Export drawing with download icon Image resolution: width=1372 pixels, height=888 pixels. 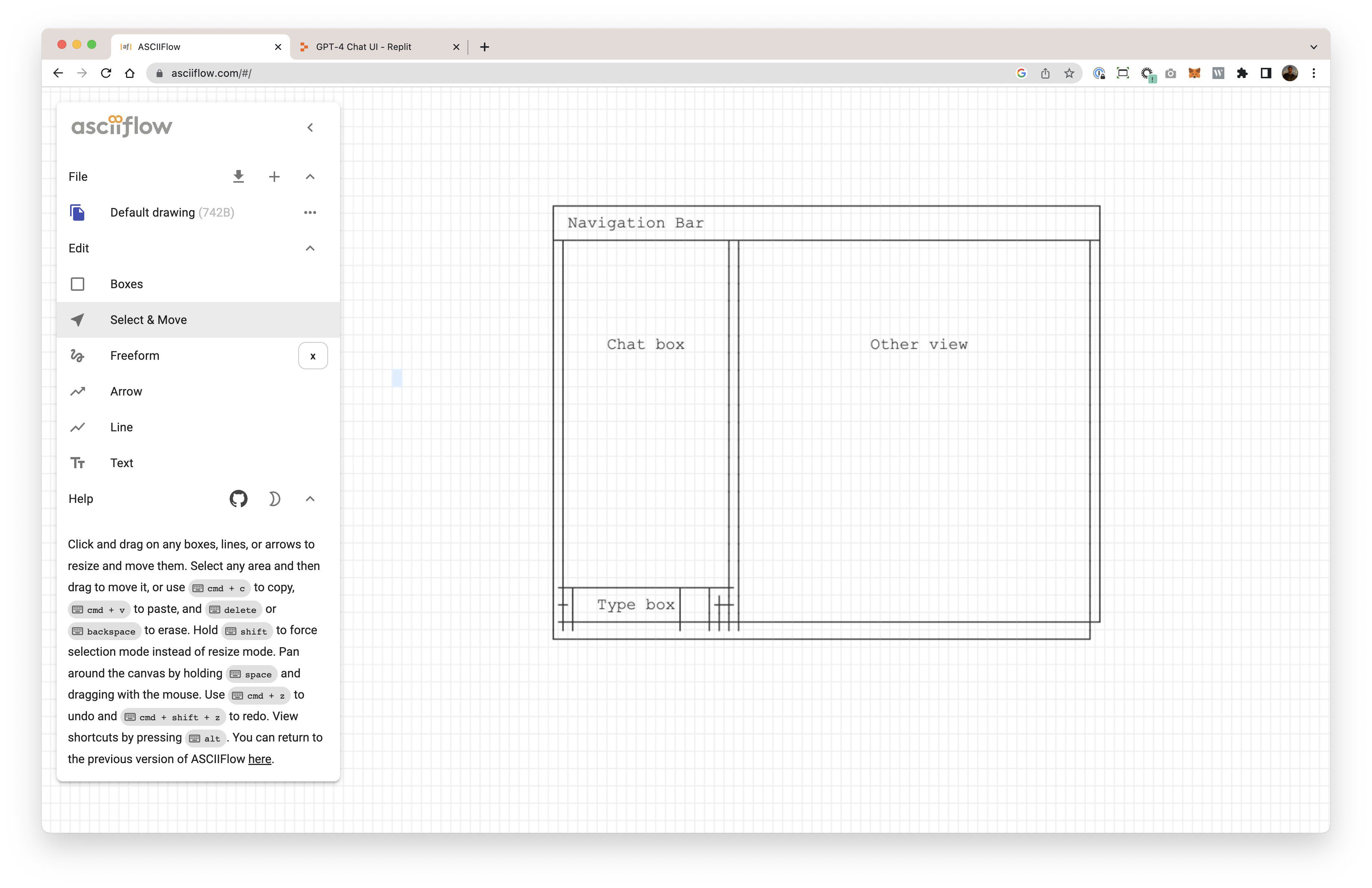tap(238, 176)
